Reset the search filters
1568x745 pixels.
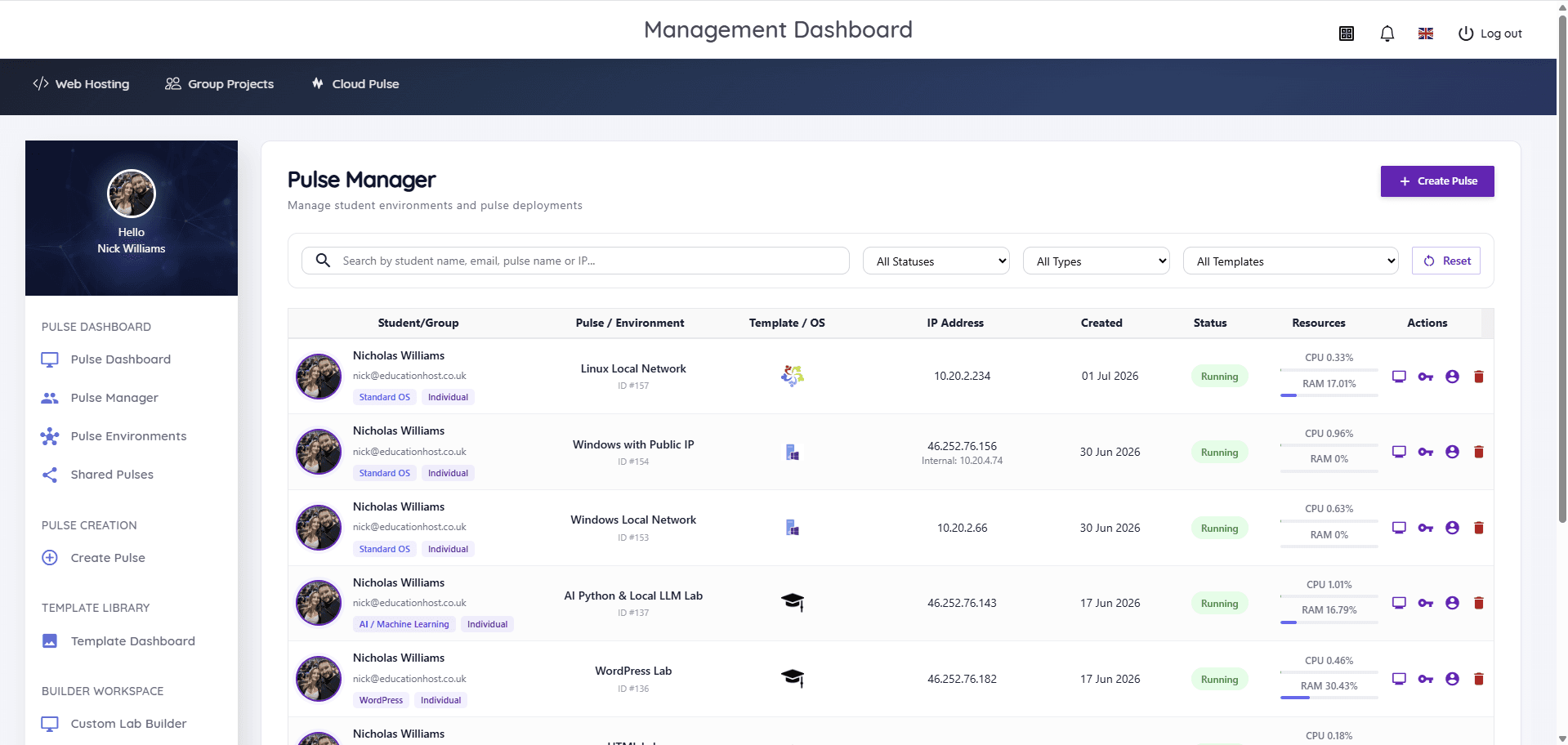pos(1446,261)
